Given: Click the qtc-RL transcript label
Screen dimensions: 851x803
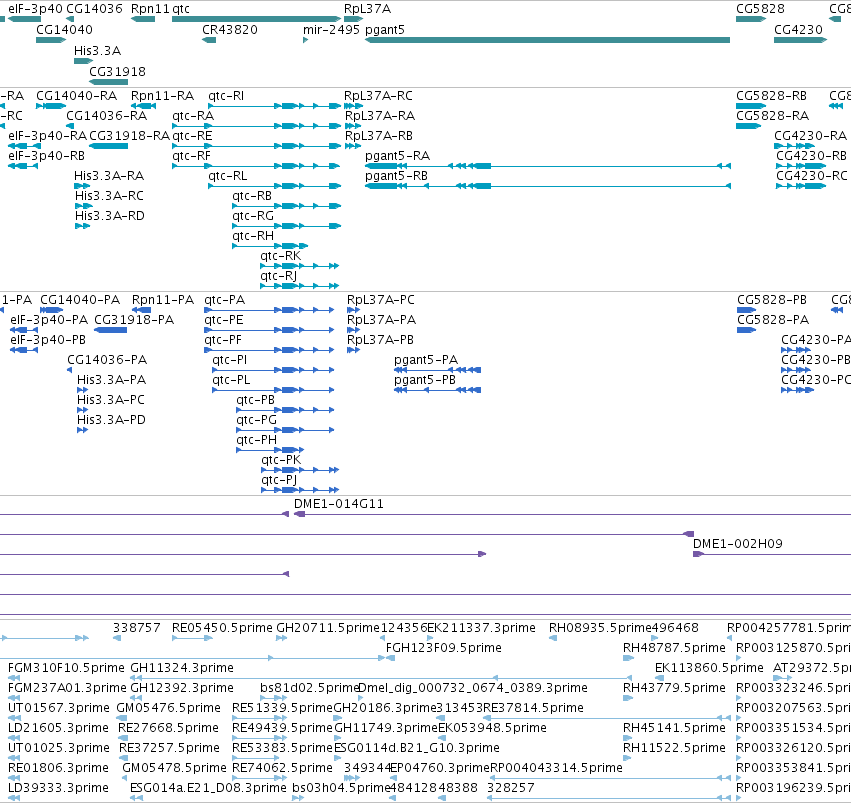Looking at the screenshot, I should pos(228,176).
